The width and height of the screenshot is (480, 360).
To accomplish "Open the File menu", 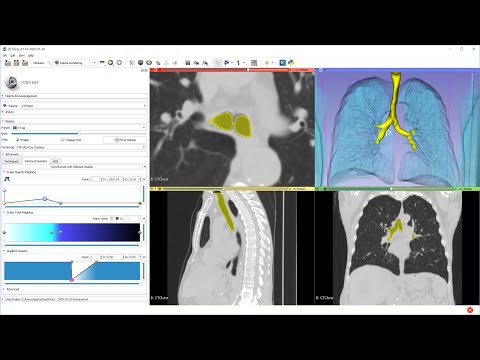I will (x=5, y=56).
